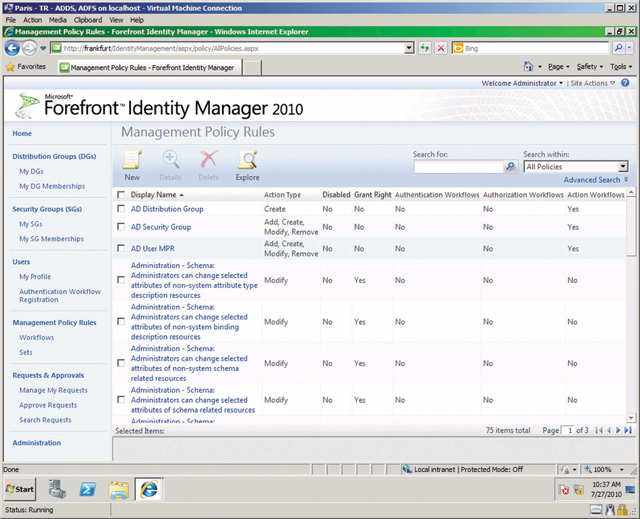Toggle the select-all checkbox in the header
640x519 pixels.
121,195
